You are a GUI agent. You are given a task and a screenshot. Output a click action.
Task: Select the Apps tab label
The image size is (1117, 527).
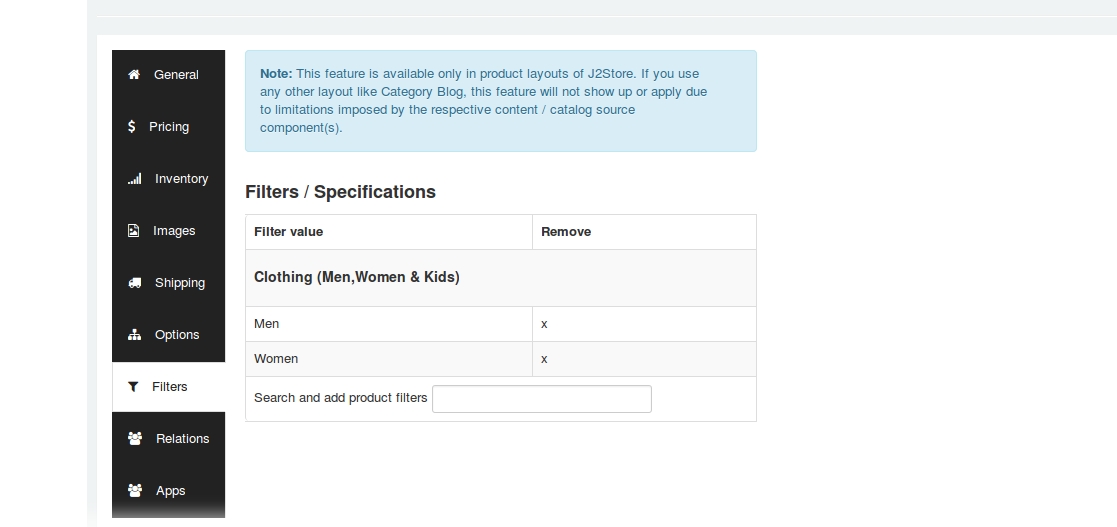171,491
